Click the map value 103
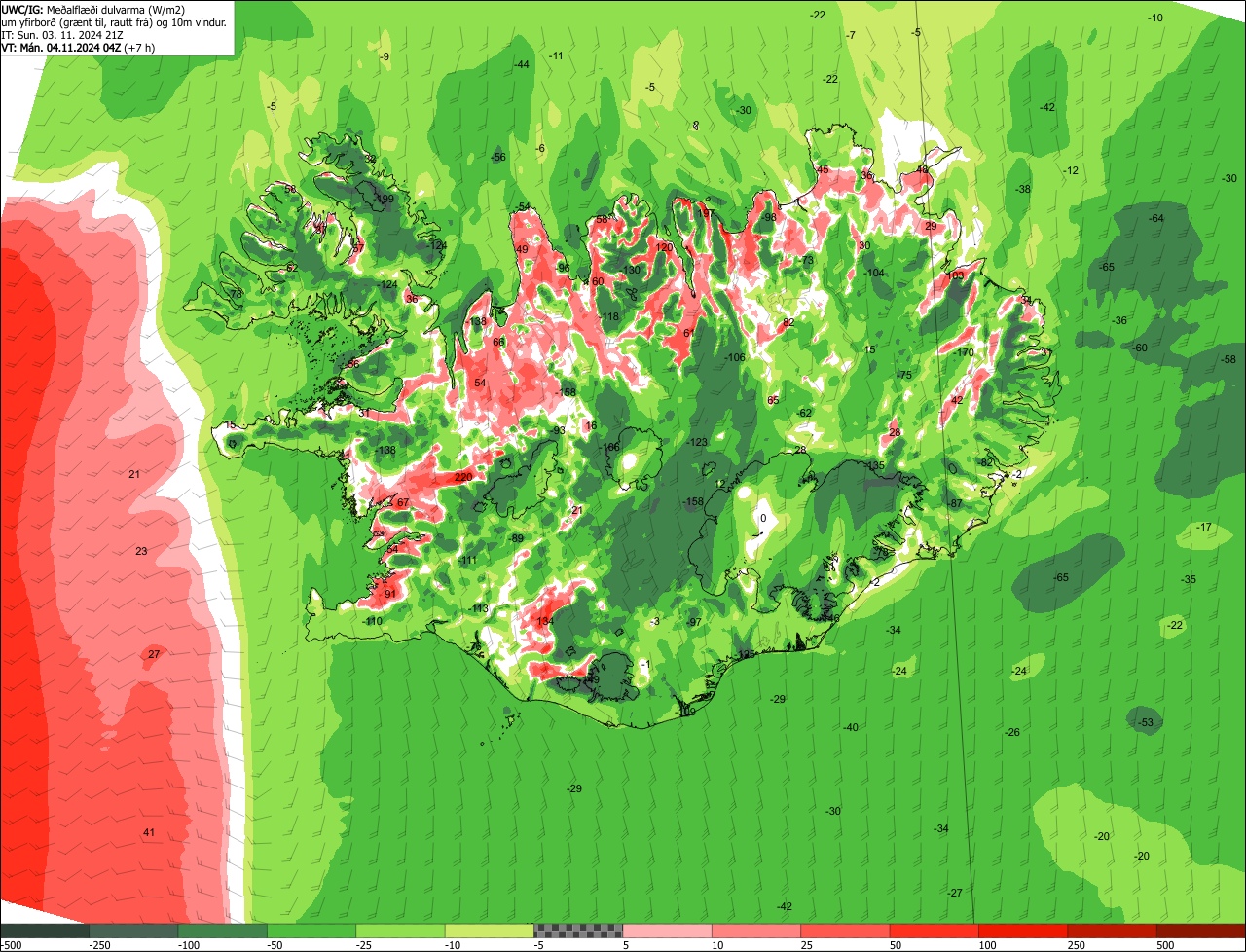Screen dimensions: 1246x952 pos(955,275)
